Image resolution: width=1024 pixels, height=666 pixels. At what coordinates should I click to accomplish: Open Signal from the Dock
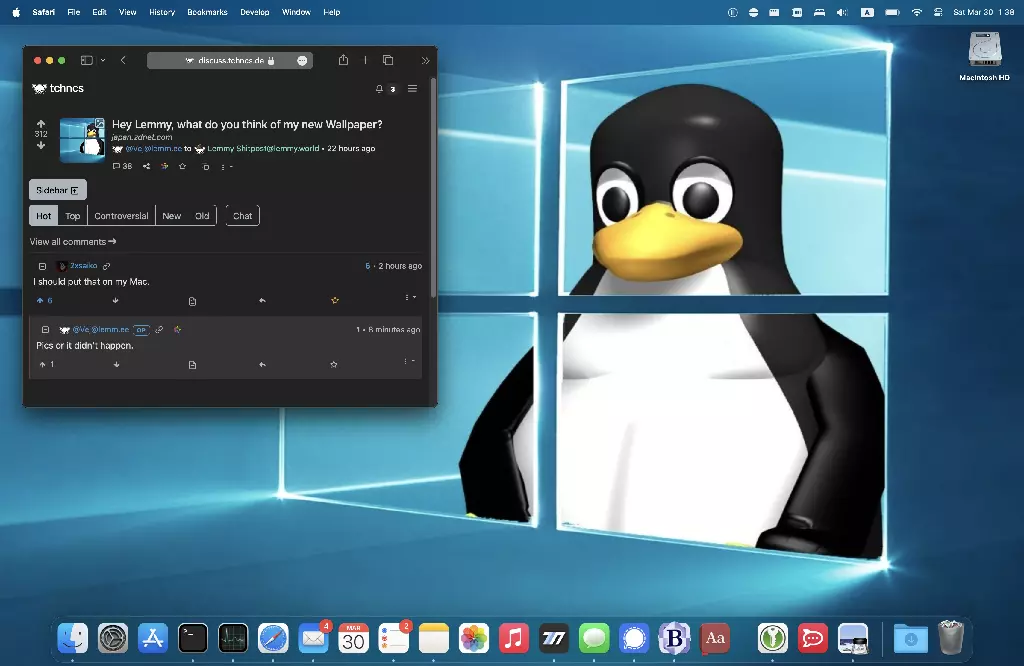[x=634, y=638]
